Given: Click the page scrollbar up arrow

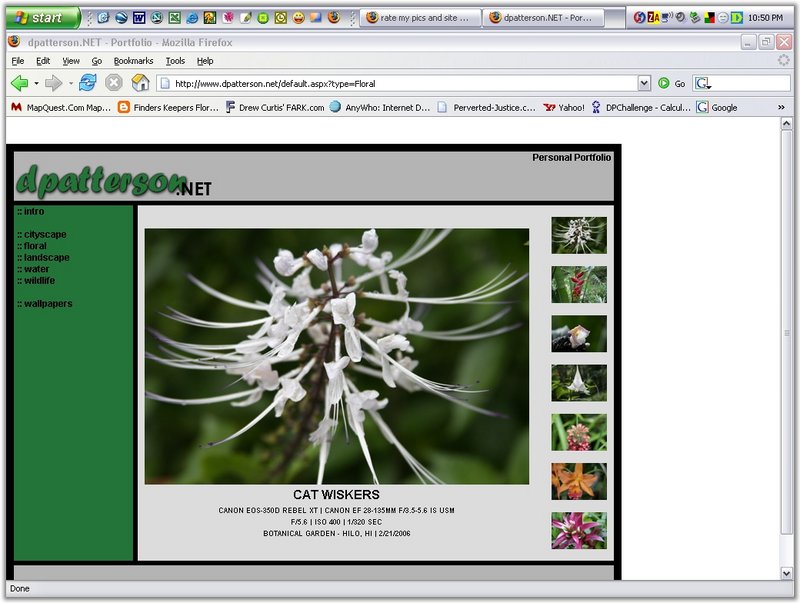Looking at the screenshot, I should 786,123.
